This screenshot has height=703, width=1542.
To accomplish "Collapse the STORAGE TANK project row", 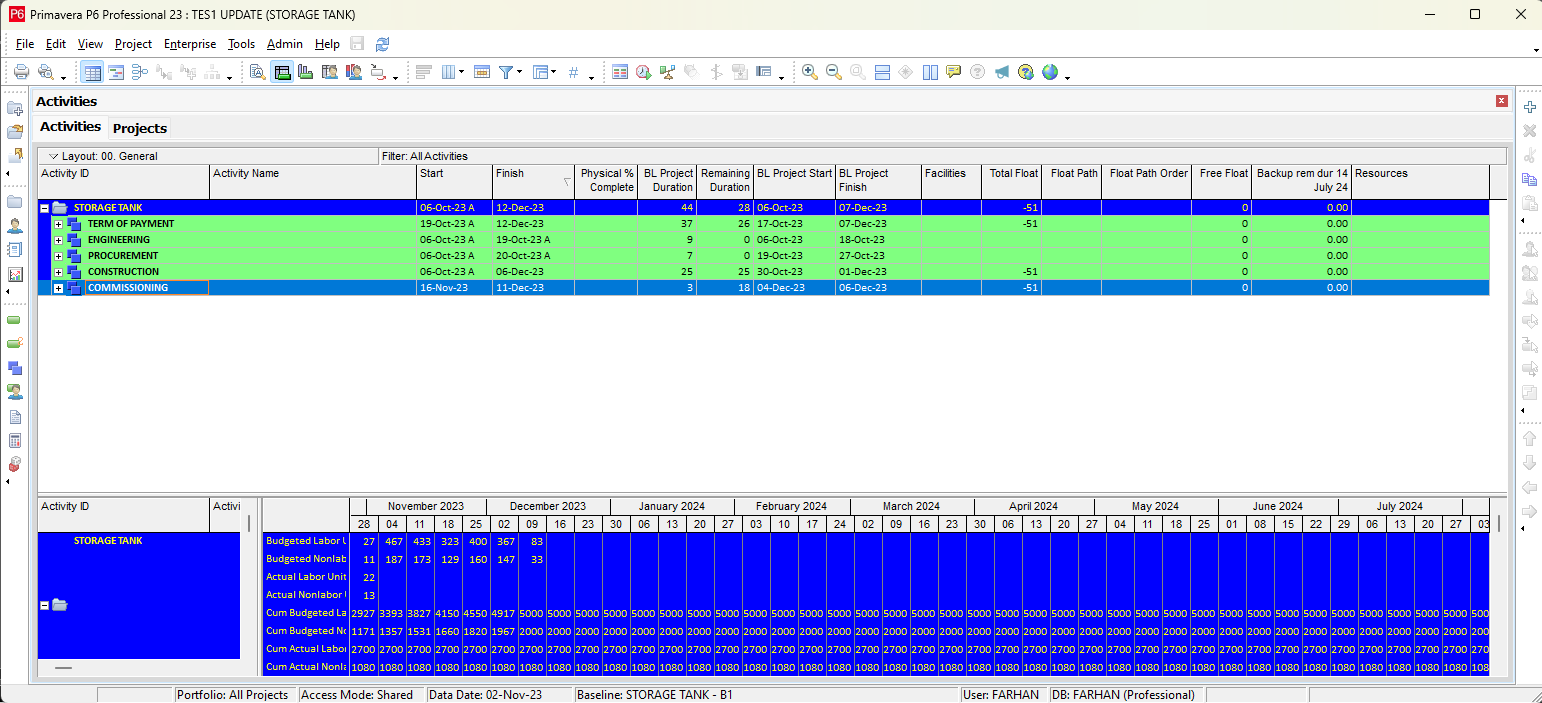I will coord(45,208).
